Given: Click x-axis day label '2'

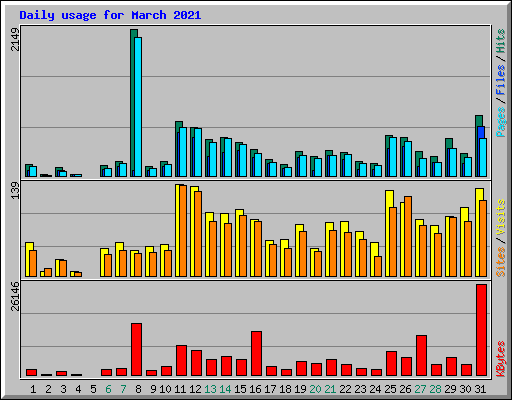Looking at the screenshot, I should pyautogui.click(x=48, y=389).
